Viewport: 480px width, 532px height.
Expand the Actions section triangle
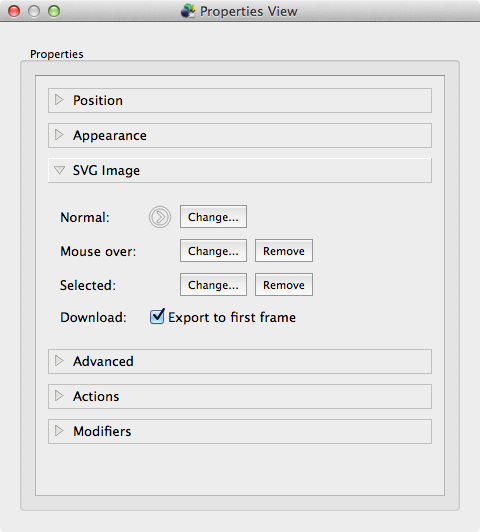[x=59, y=396]
